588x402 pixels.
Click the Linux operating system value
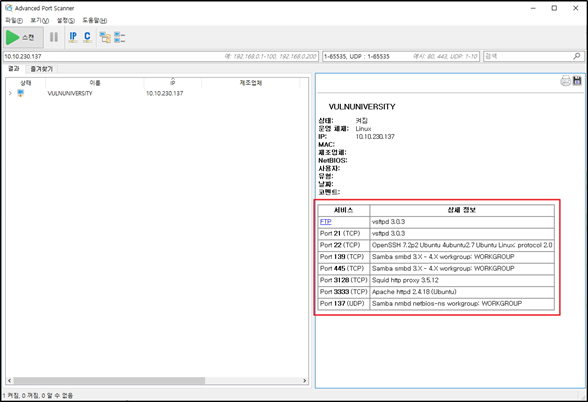point(363,129)
